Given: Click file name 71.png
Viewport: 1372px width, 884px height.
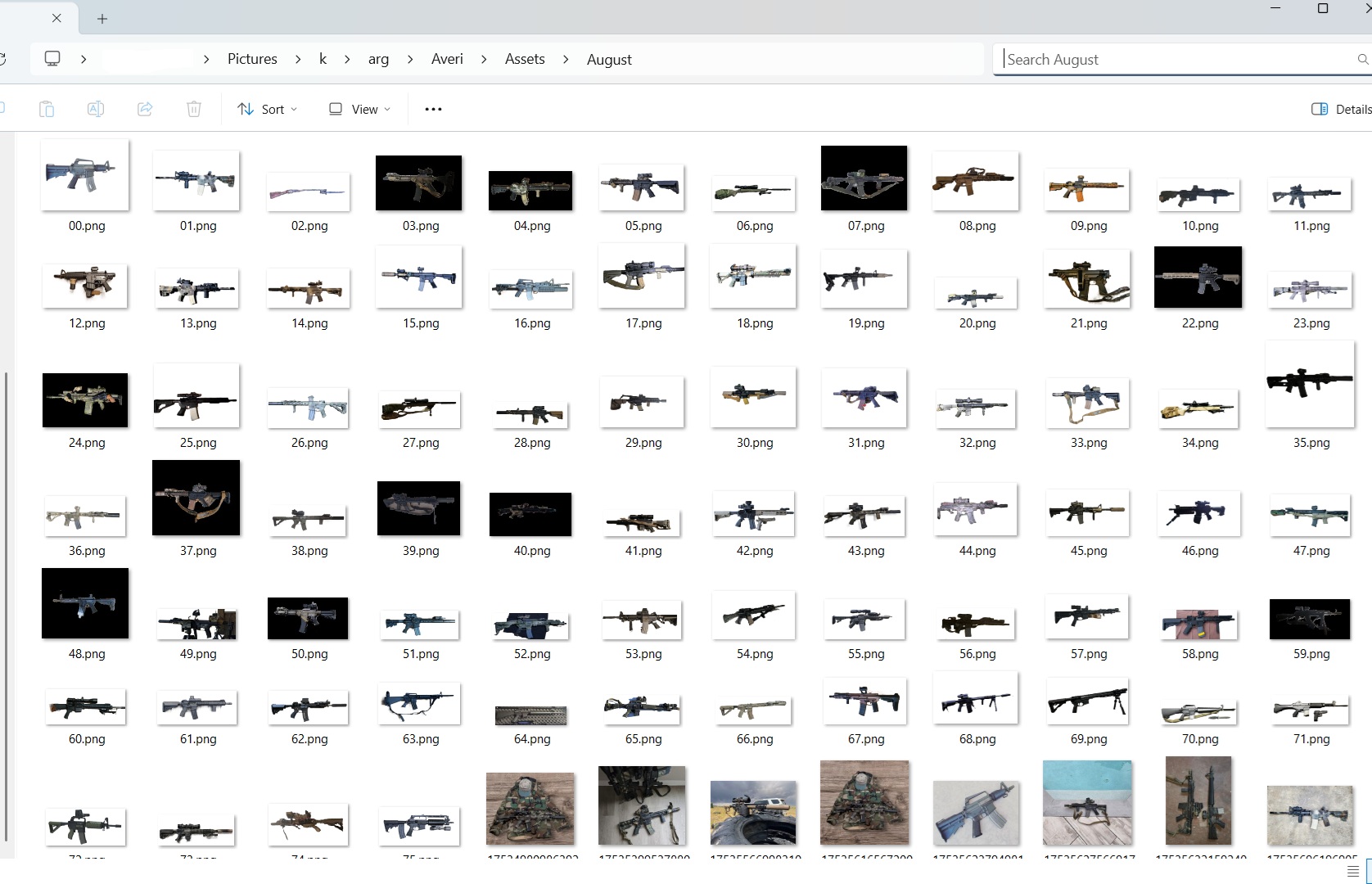Looking at the screenshot, I should [x=1311, y=739].
